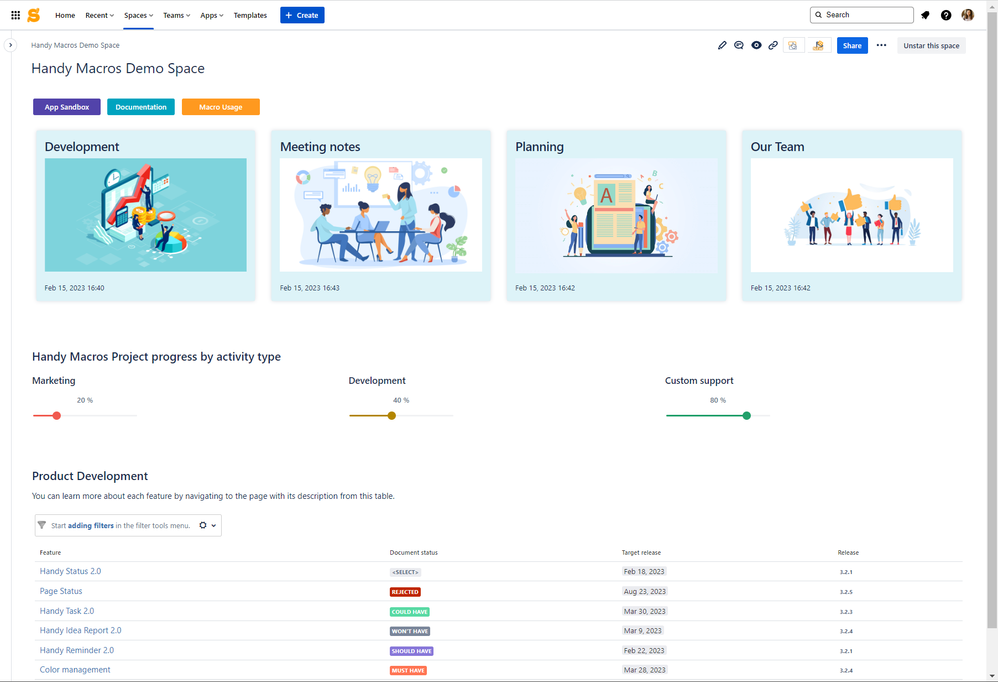Open the Spaces dropdown menu
This screenshot has height=682, width=998.
coord(138,15)
